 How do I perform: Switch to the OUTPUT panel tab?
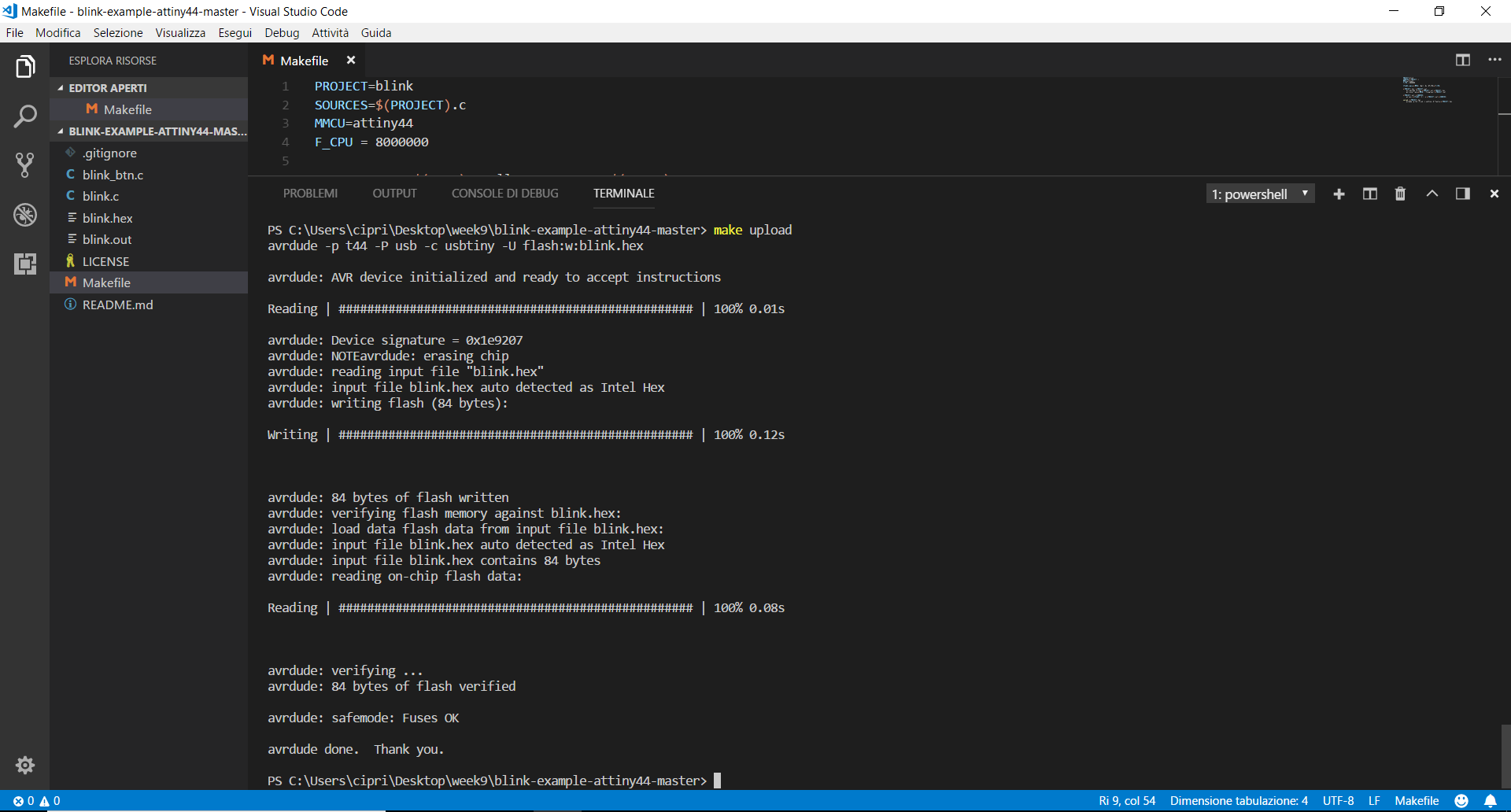click(x=394, y=194)
